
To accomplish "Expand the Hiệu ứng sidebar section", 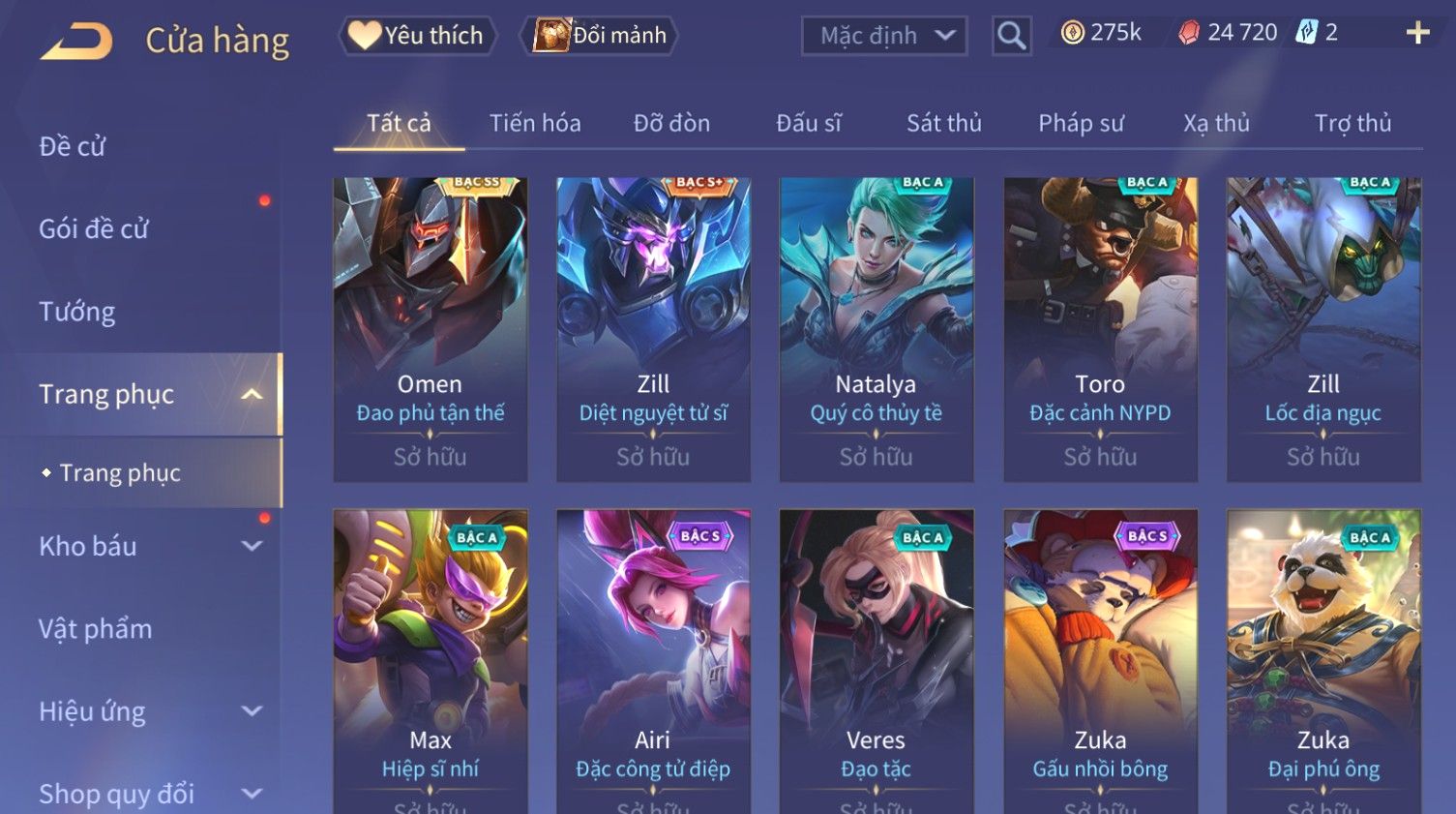I will point(252,711).
